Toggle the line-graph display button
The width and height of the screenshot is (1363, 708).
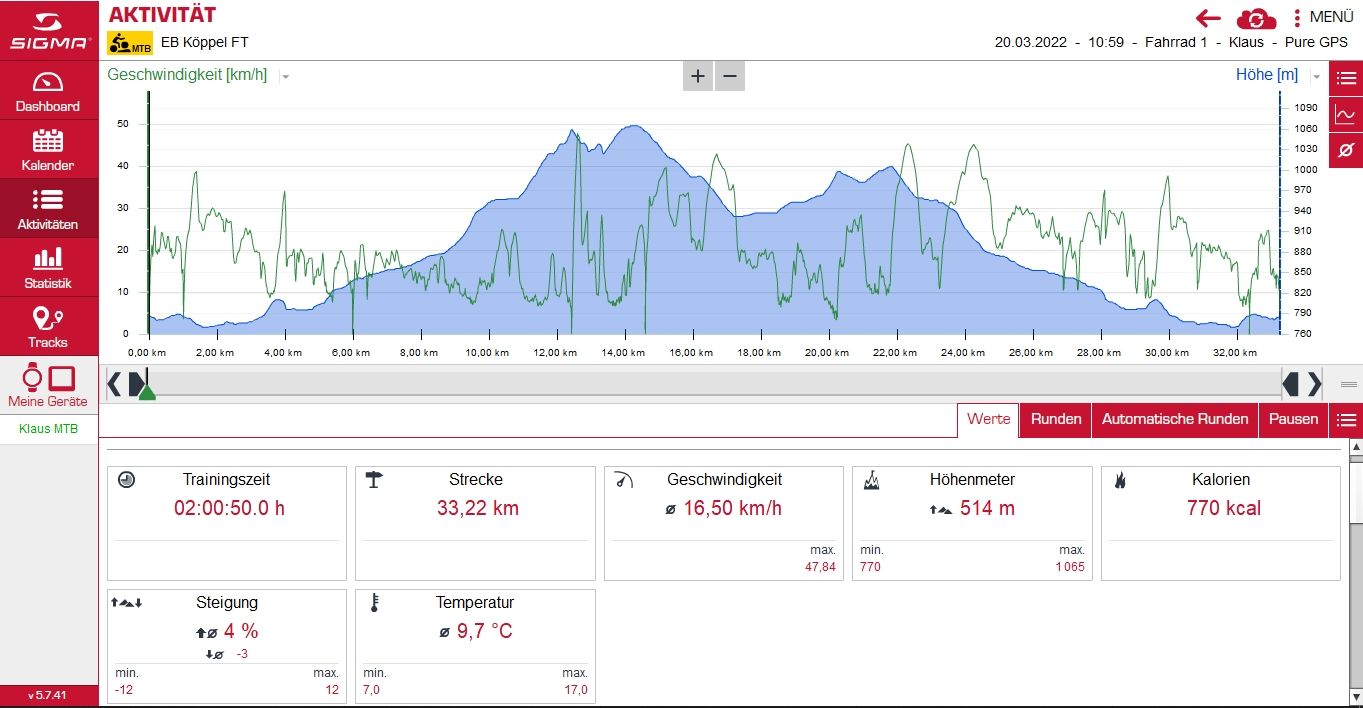(x=1345, y=114)
